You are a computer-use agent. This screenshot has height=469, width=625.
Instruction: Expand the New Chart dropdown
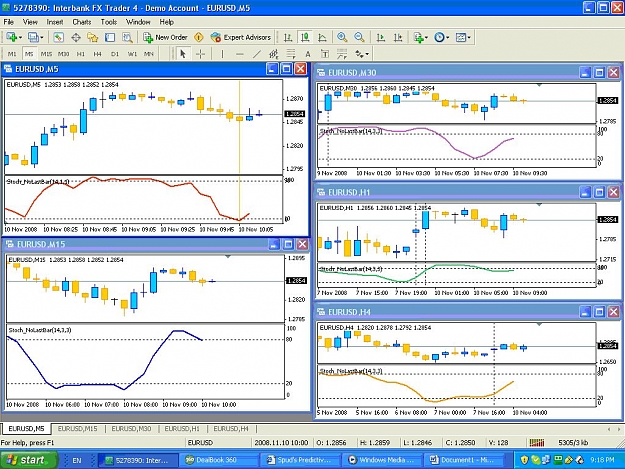coord(20,37)
